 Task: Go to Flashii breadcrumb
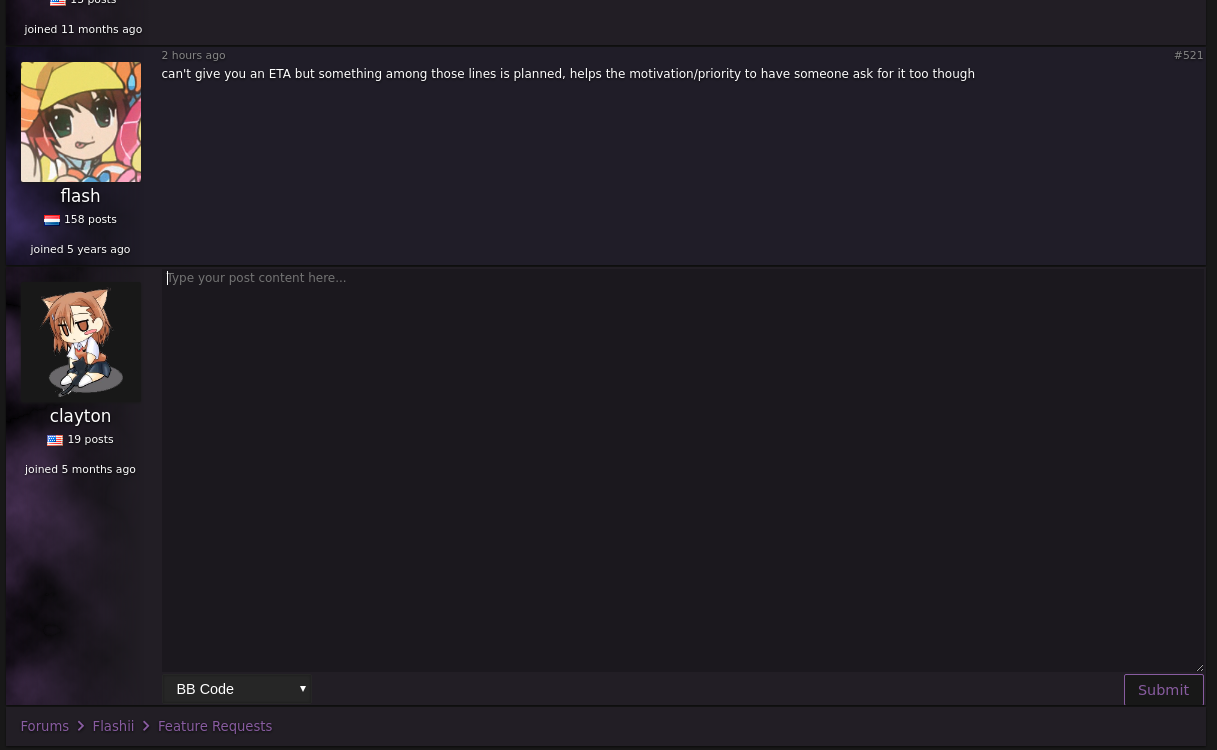click(x=113, y=726)
